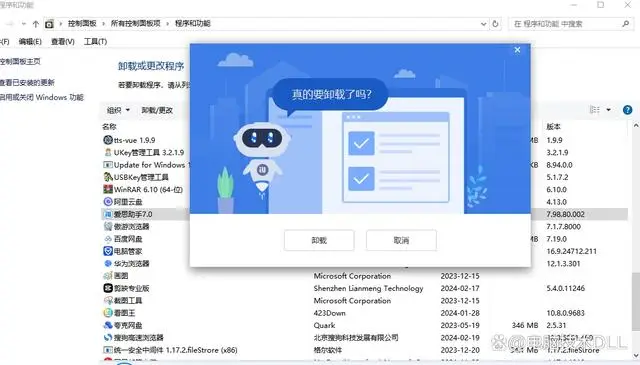This screenshot has height=365, width=640.
Task: Confirm uninstall with the 卸载 dialog button
Action: click(319, 240)
